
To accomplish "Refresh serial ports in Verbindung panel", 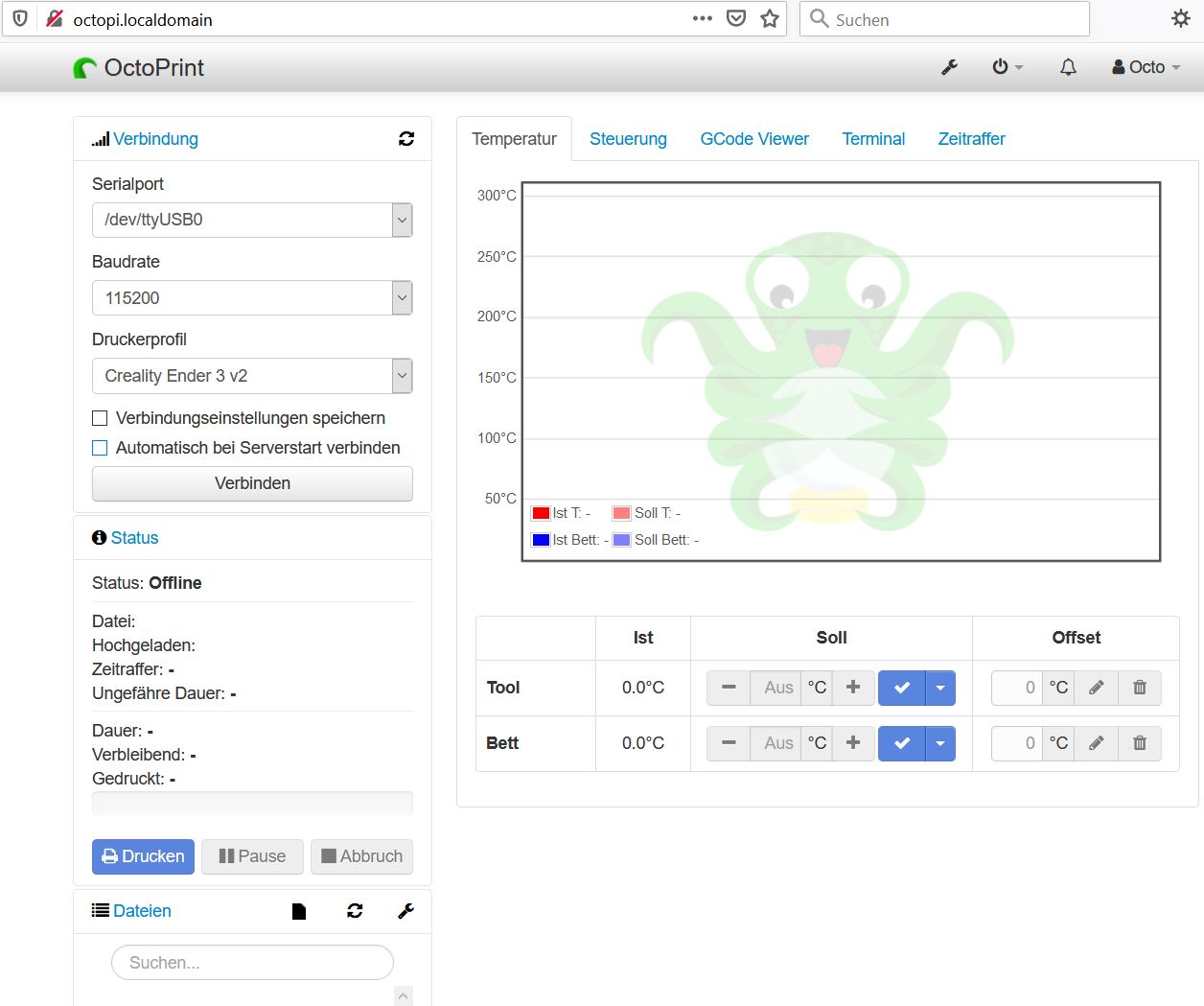I will [406, 139].
